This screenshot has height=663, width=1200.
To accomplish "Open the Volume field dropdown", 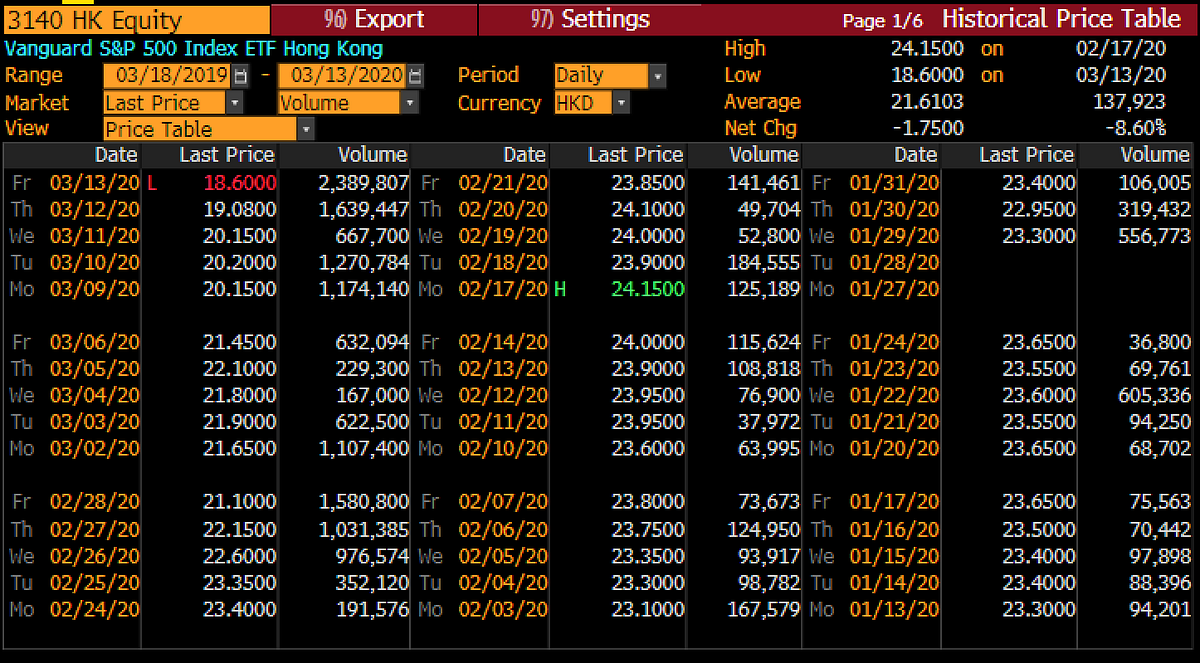I will (x=410, y=103).
